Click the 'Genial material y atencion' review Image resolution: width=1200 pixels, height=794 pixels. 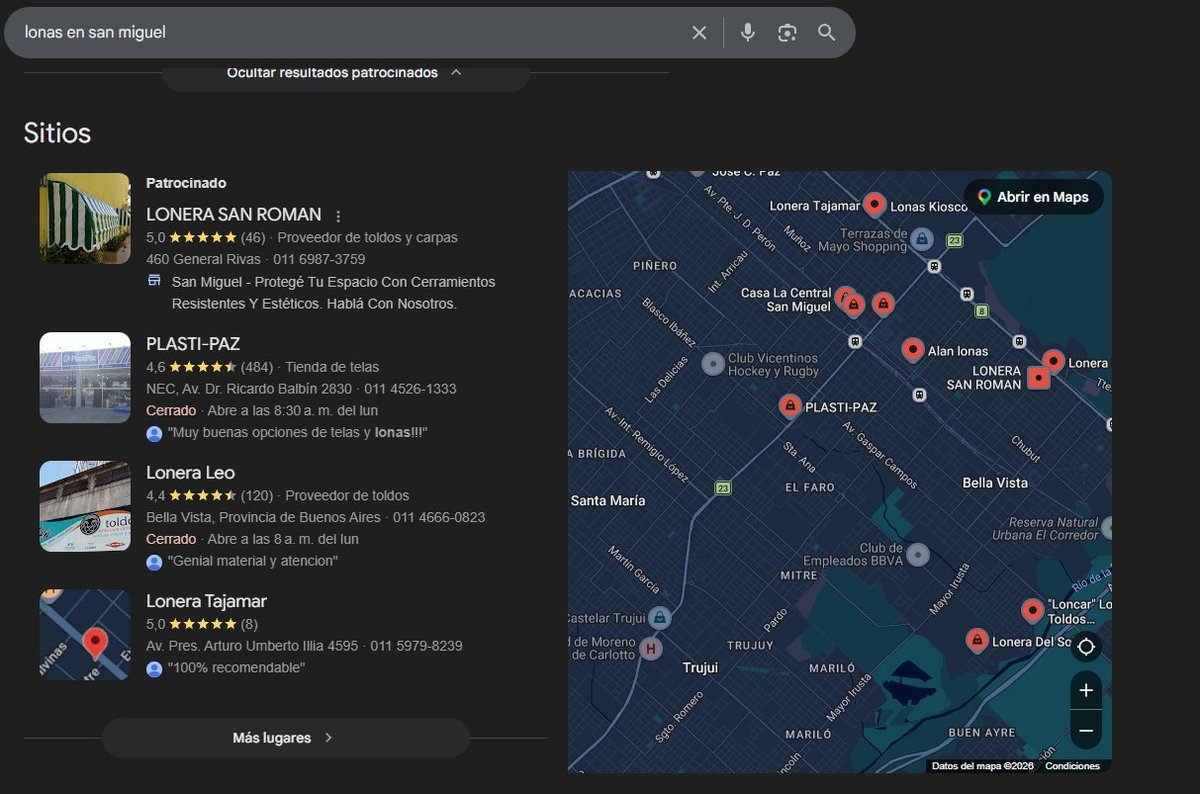pos(253,561)
